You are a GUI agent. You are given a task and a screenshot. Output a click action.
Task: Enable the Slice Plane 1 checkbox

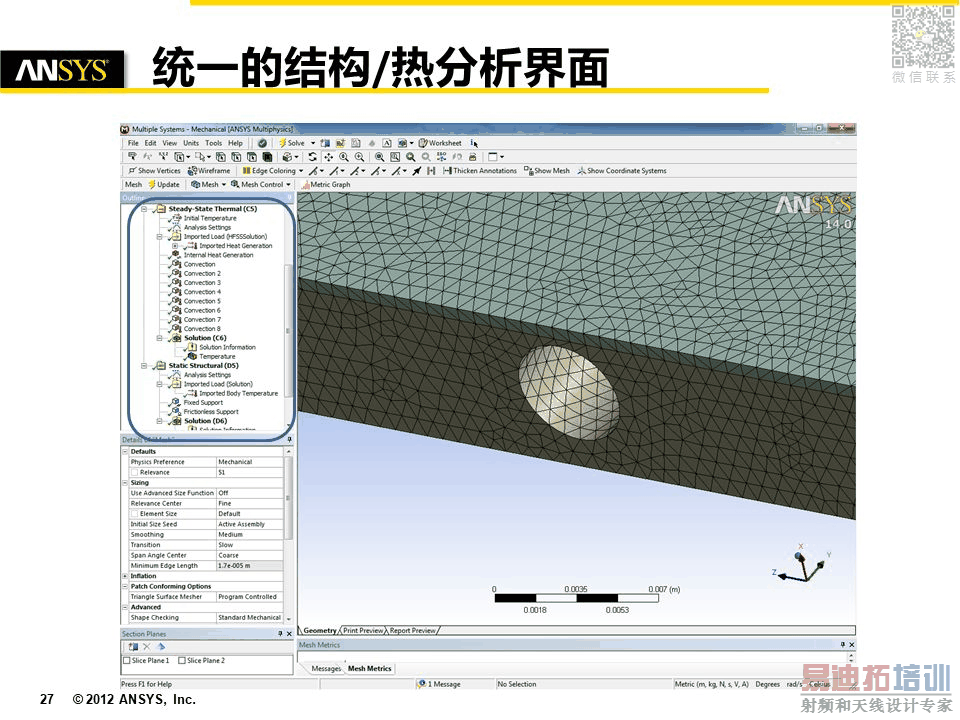(127, 661)
